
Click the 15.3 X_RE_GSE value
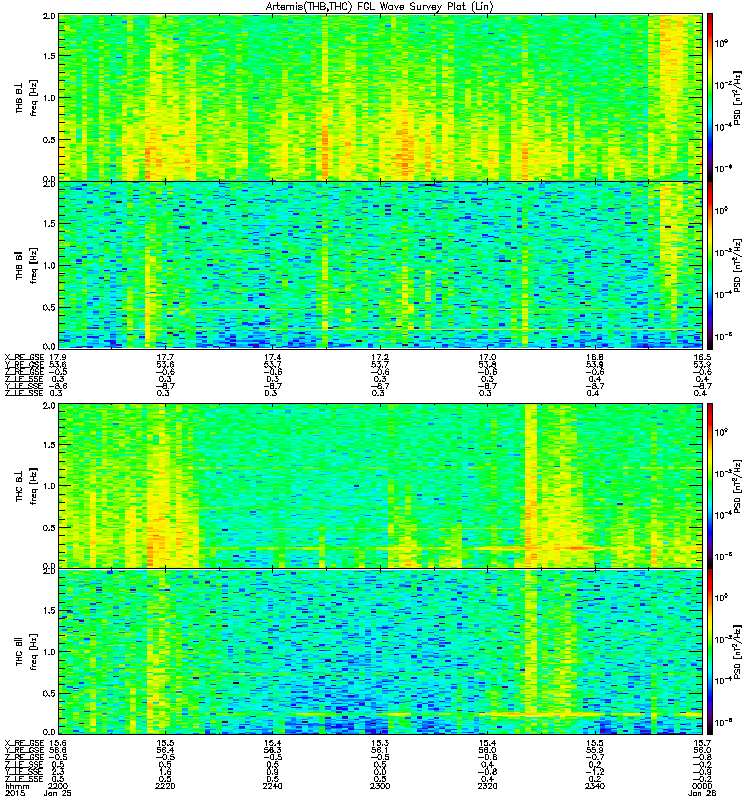pos(380,743)
